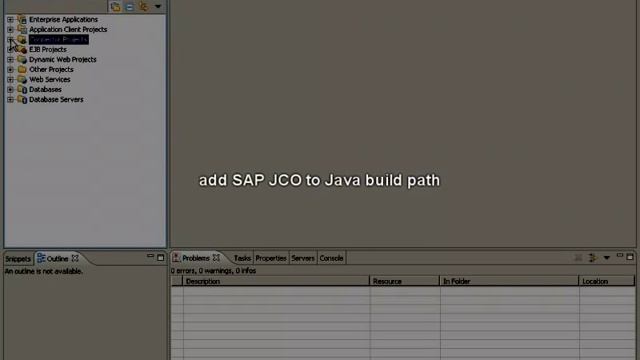Image resolution: width=640 pixels, height=360 pixels.
Task: Open the Problems view menu arrow
Action: click(x=607, y=258)
